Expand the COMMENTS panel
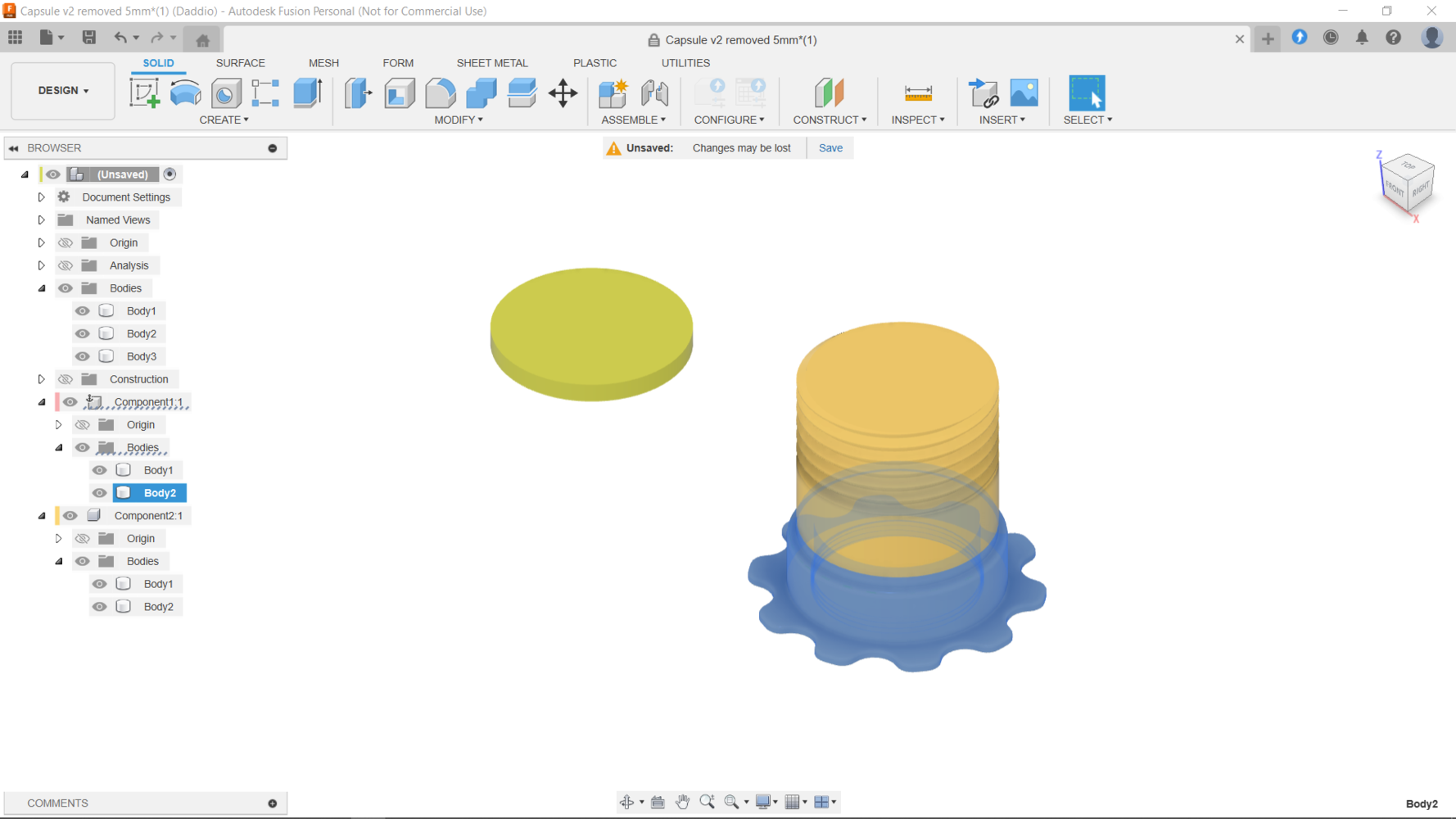This screenshot has width=1456, height=819. 273,803
